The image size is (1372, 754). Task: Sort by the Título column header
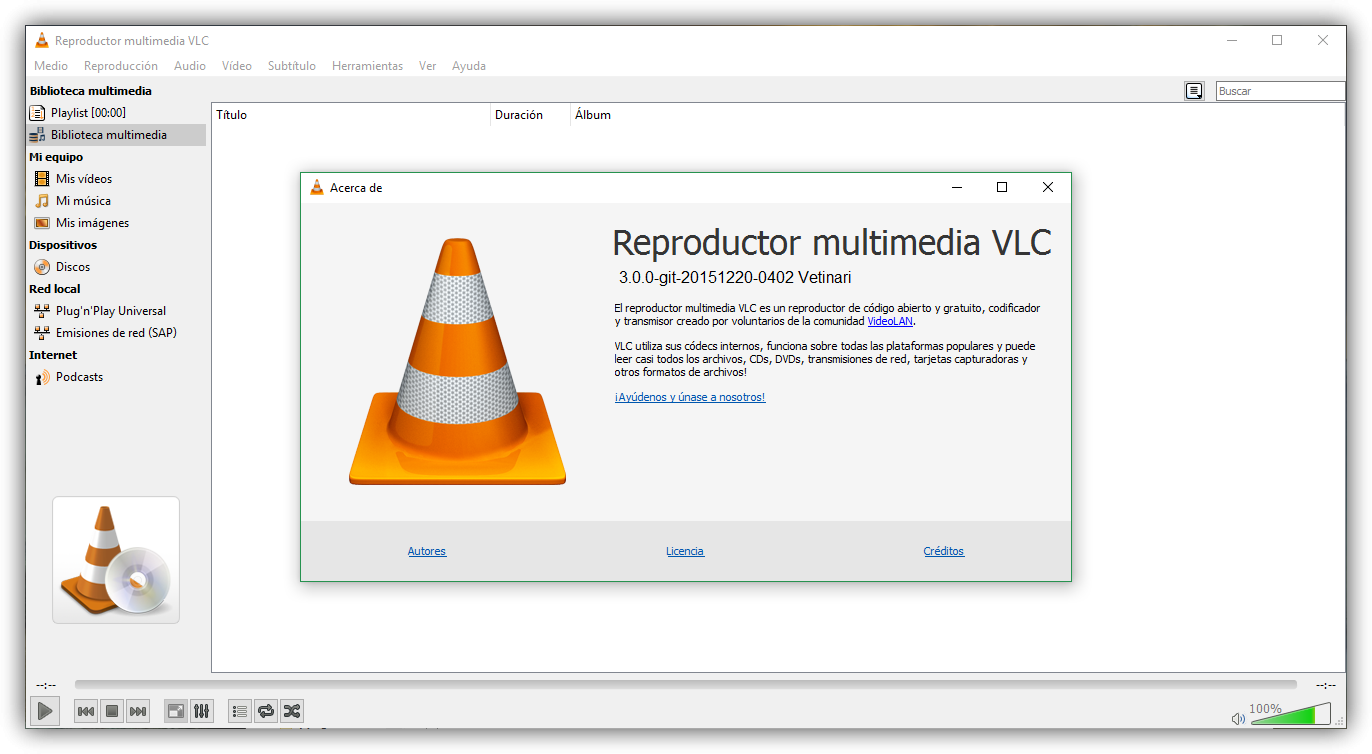pyautogui.click(x=351, y=115)
